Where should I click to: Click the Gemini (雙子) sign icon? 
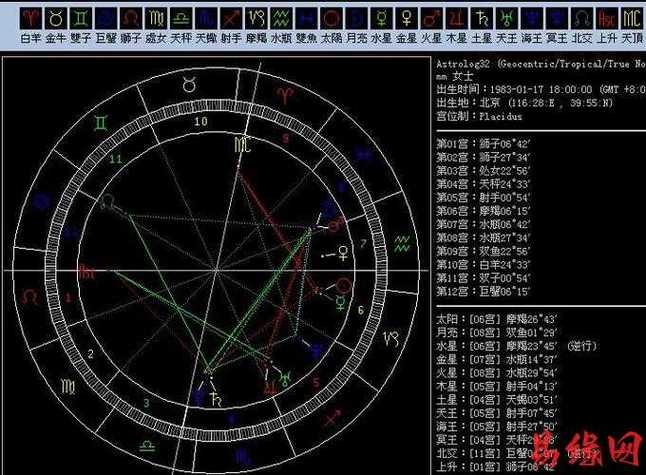81,19
